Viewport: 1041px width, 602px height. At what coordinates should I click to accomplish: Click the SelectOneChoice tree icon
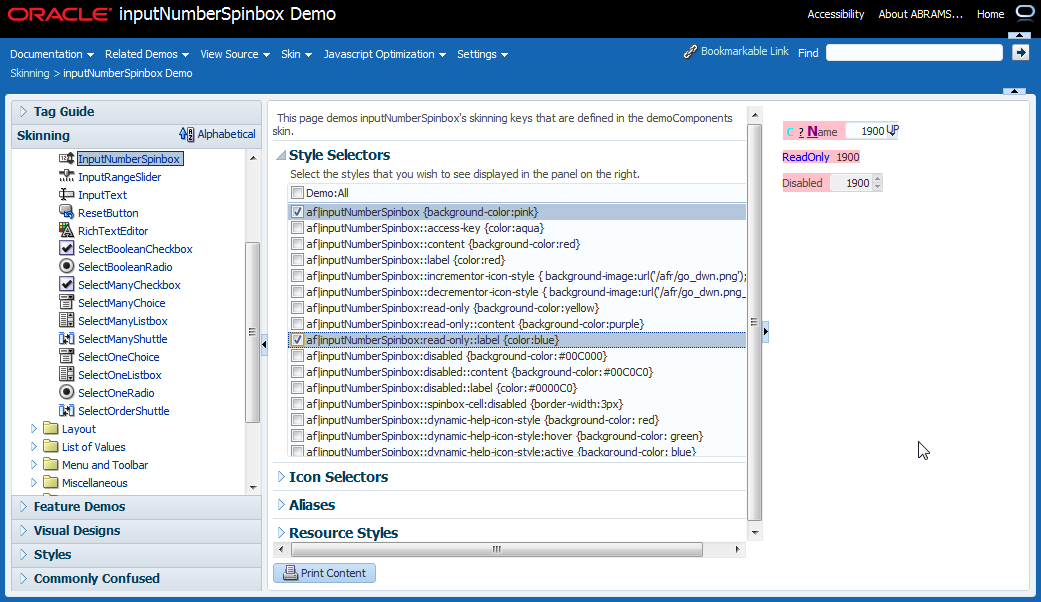coord(66,356)
